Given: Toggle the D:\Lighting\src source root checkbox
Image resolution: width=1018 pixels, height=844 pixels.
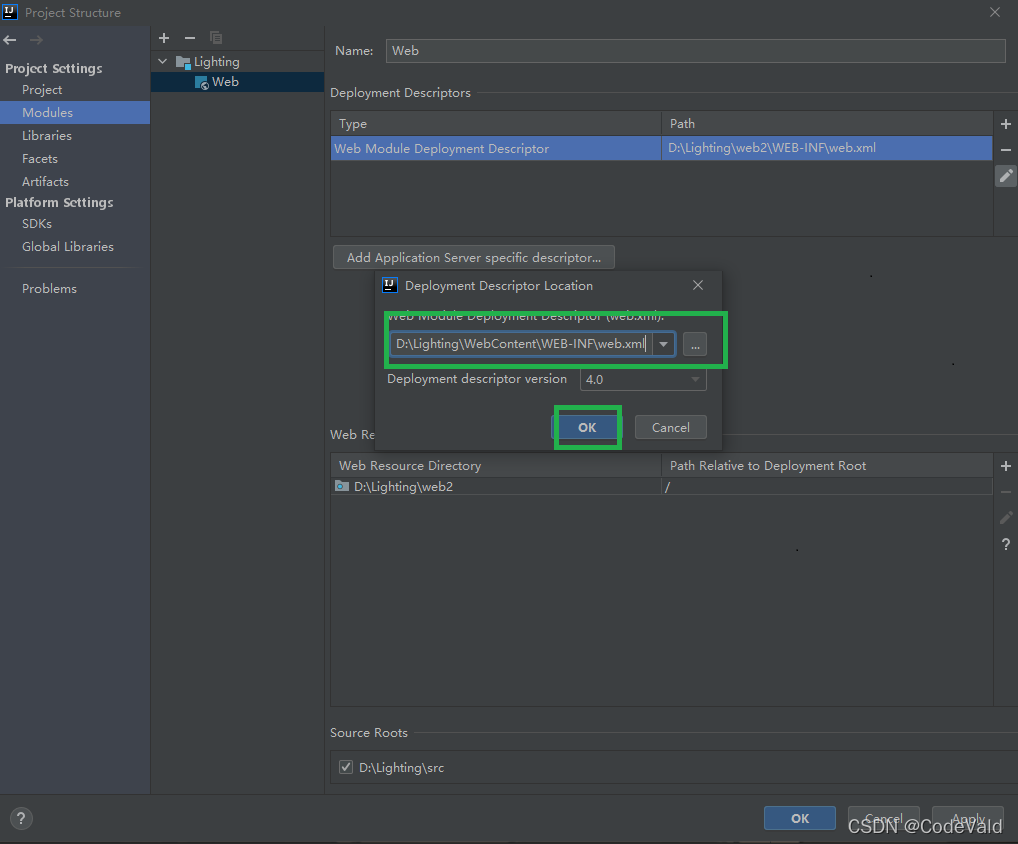Looking at the screenshot, I should [x=346, y=767].
